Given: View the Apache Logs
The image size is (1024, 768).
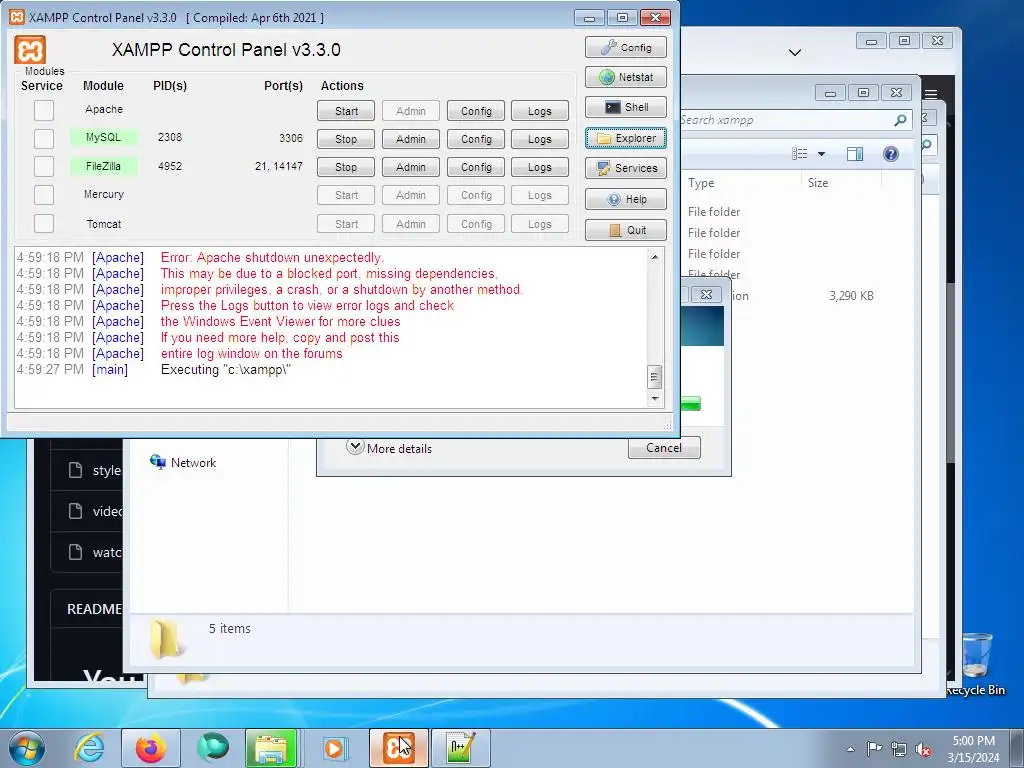Looking at the screenshot, I should [x=539, y=111].
